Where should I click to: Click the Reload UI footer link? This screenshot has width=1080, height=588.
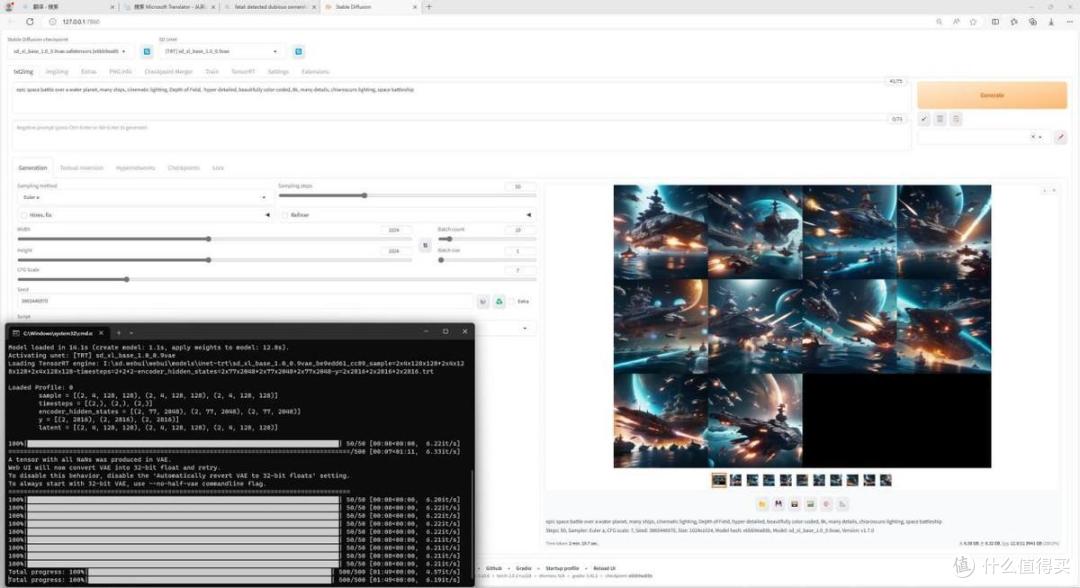[x=604, y=569]
